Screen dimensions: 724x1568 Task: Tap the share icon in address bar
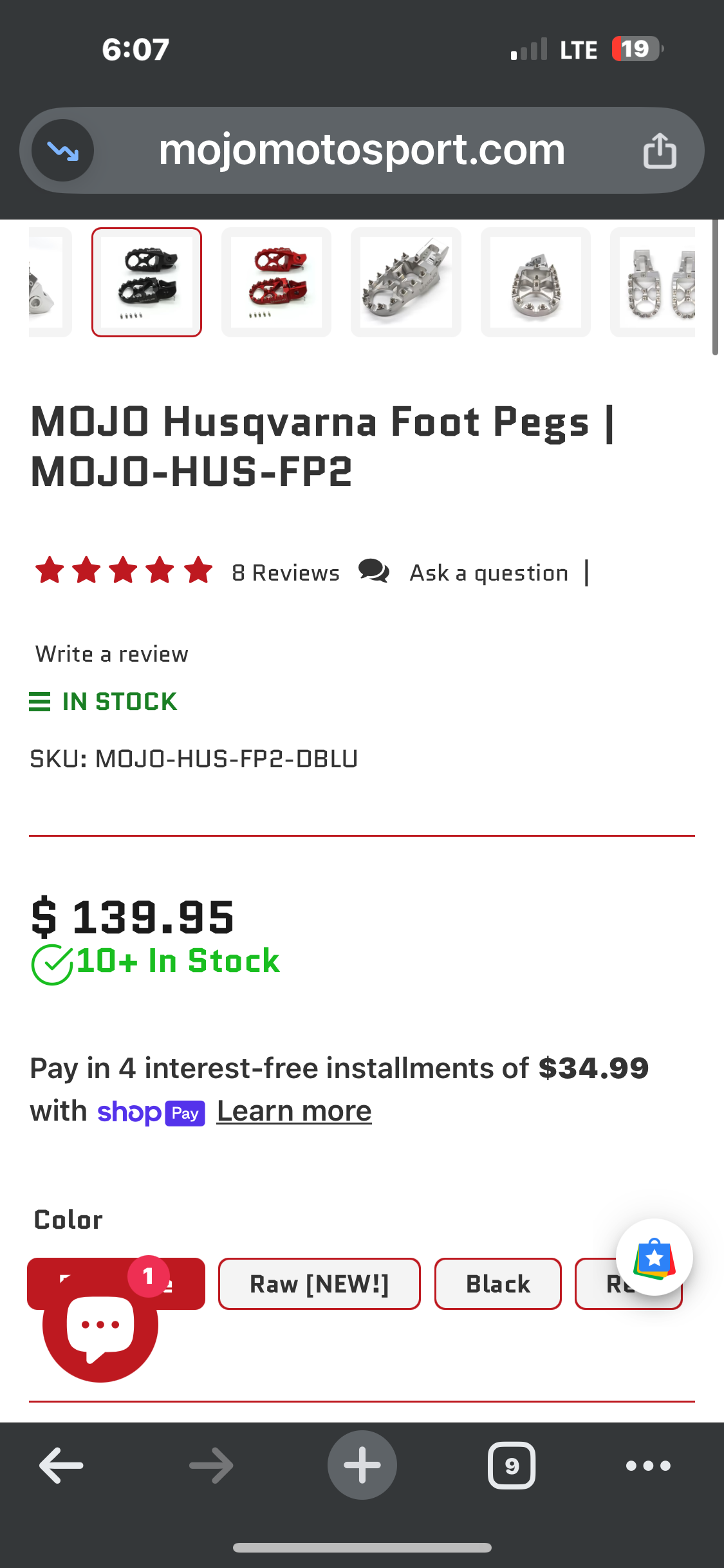pos(660,151)
